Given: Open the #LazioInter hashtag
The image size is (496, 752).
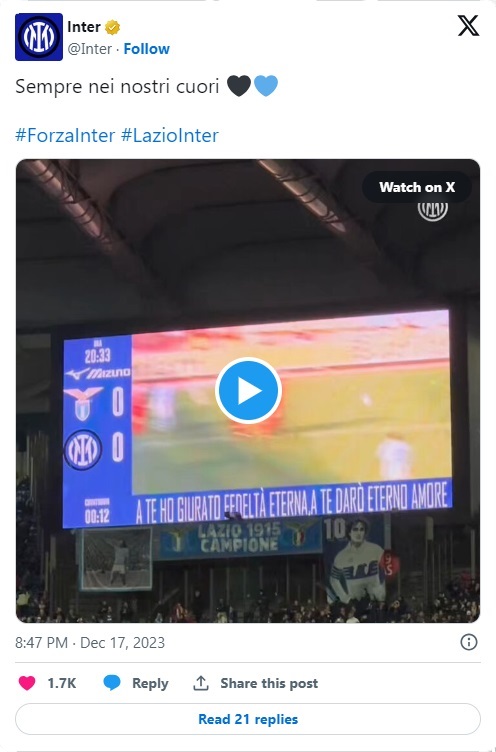Looking at the screenshot, I should pyautogui.click(x=170, y=135).
